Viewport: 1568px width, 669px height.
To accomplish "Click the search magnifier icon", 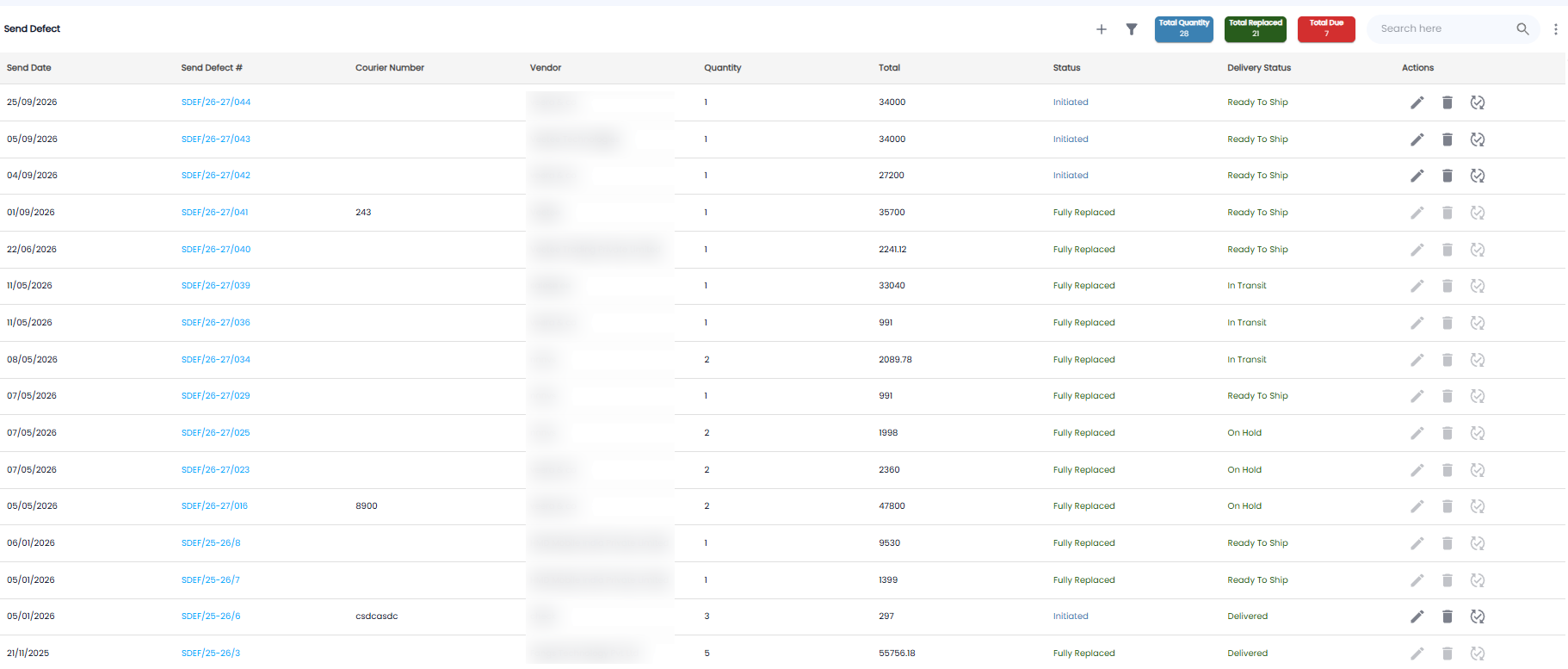I will coord(1522,29).
